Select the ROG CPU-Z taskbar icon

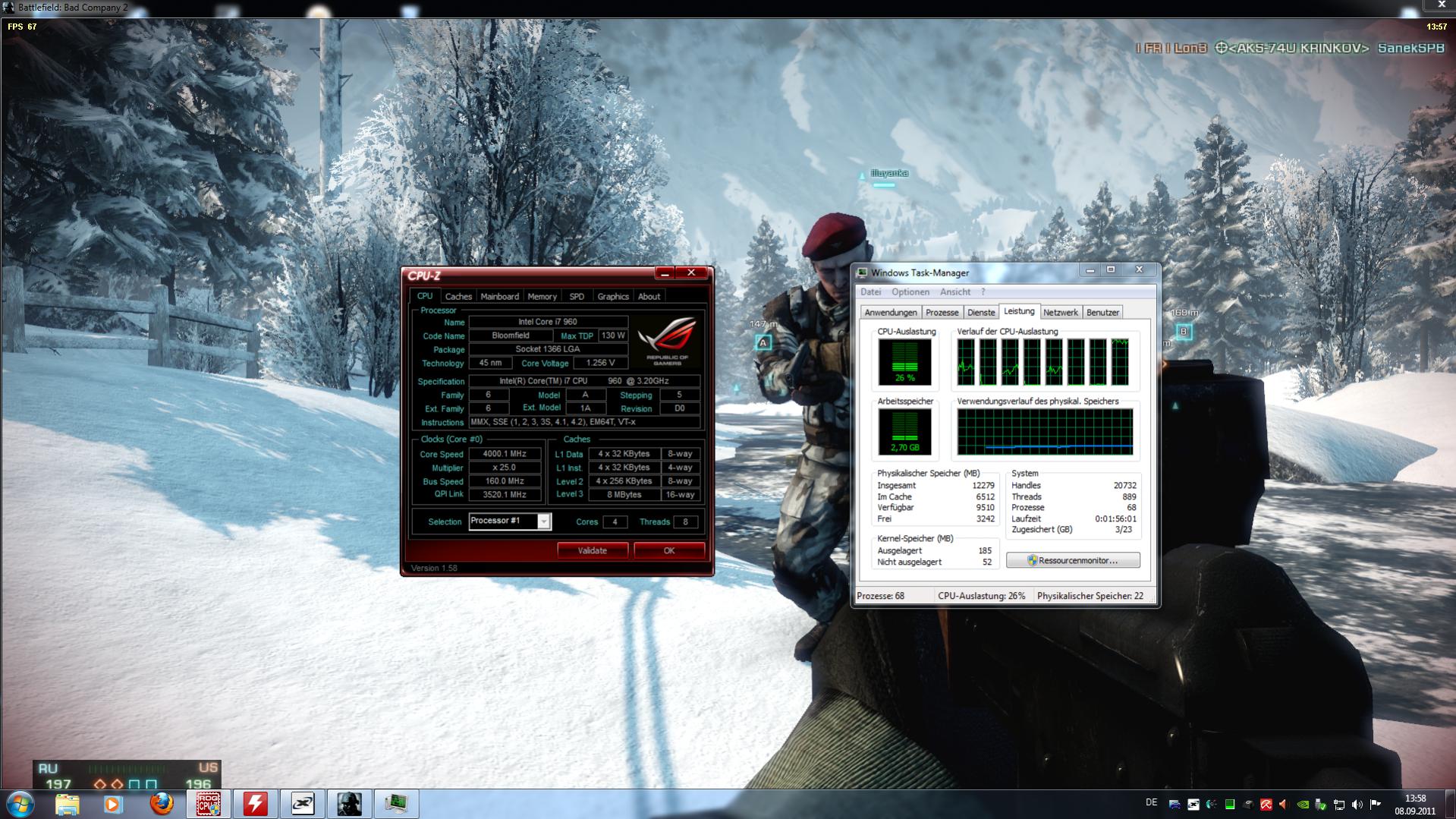(x=209, y=804)
